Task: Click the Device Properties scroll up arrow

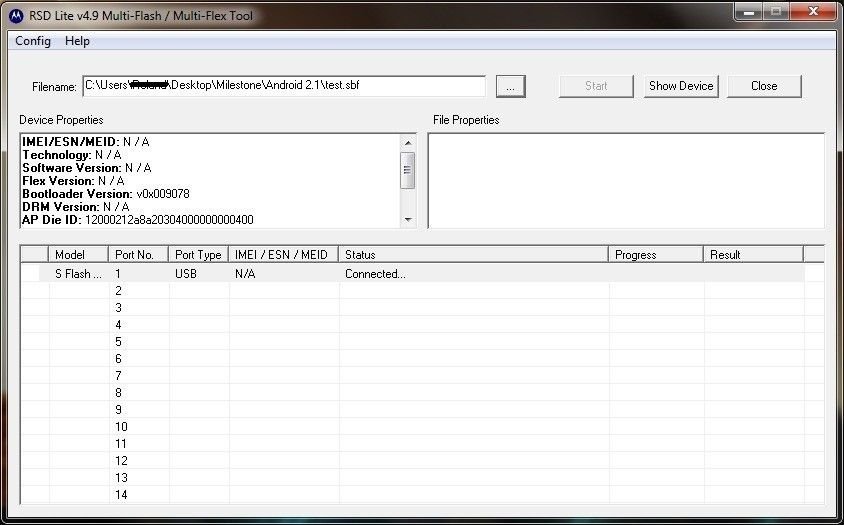Action: click(x=407, y=143)
